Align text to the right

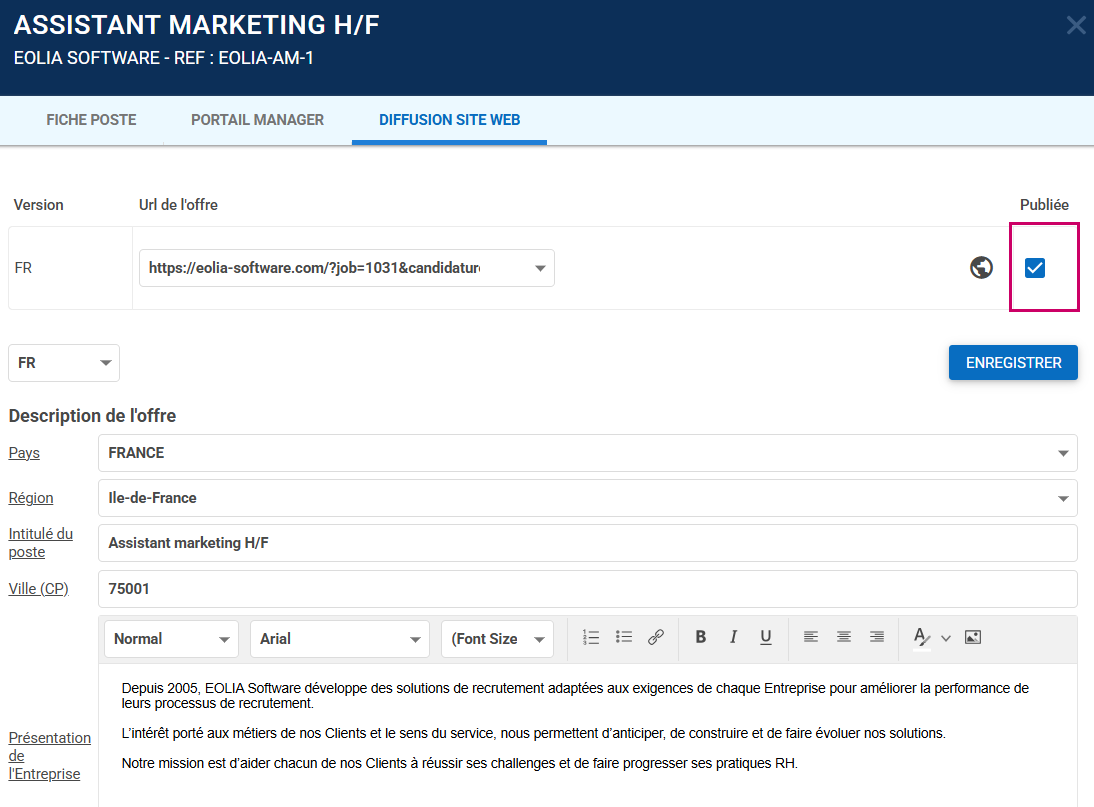[877, 637]
